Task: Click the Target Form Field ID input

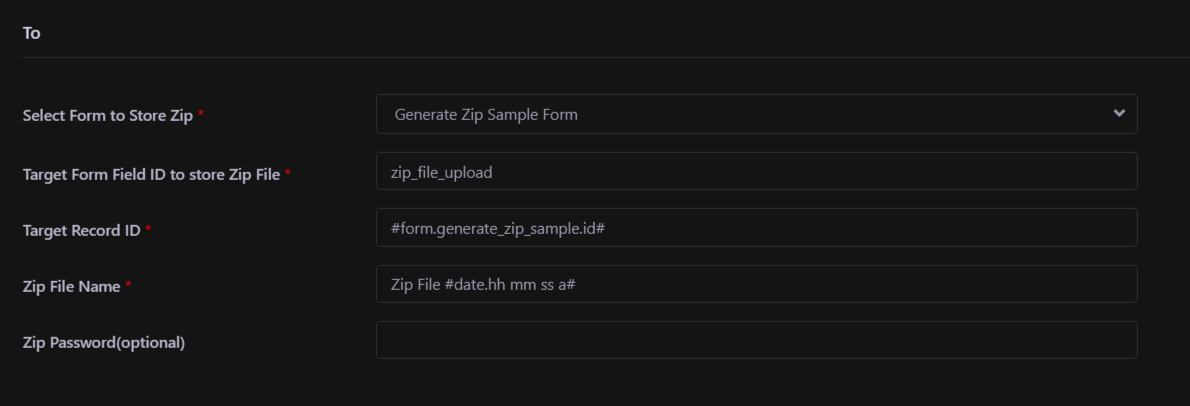Action: [x=756, y=172]
